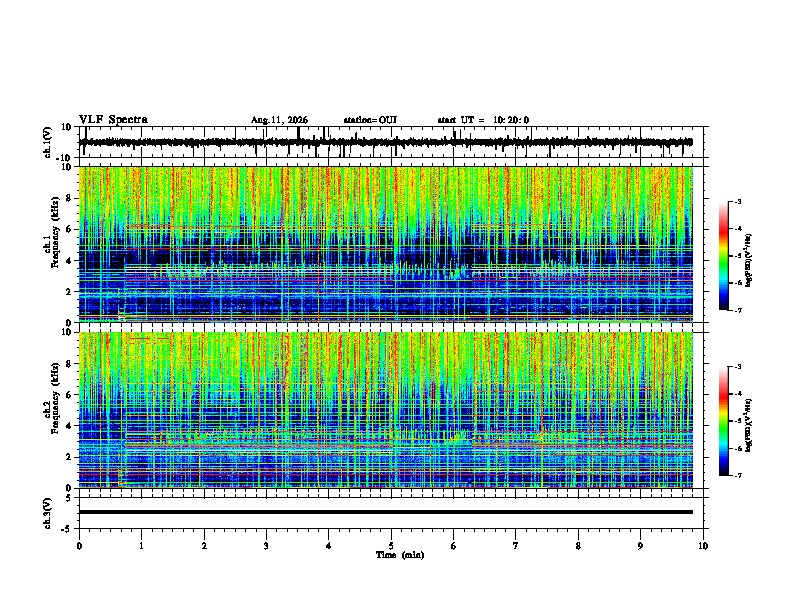Click time axis tick label "7"
This screenshot has width=792, height=612.
[x=516, y=546]
